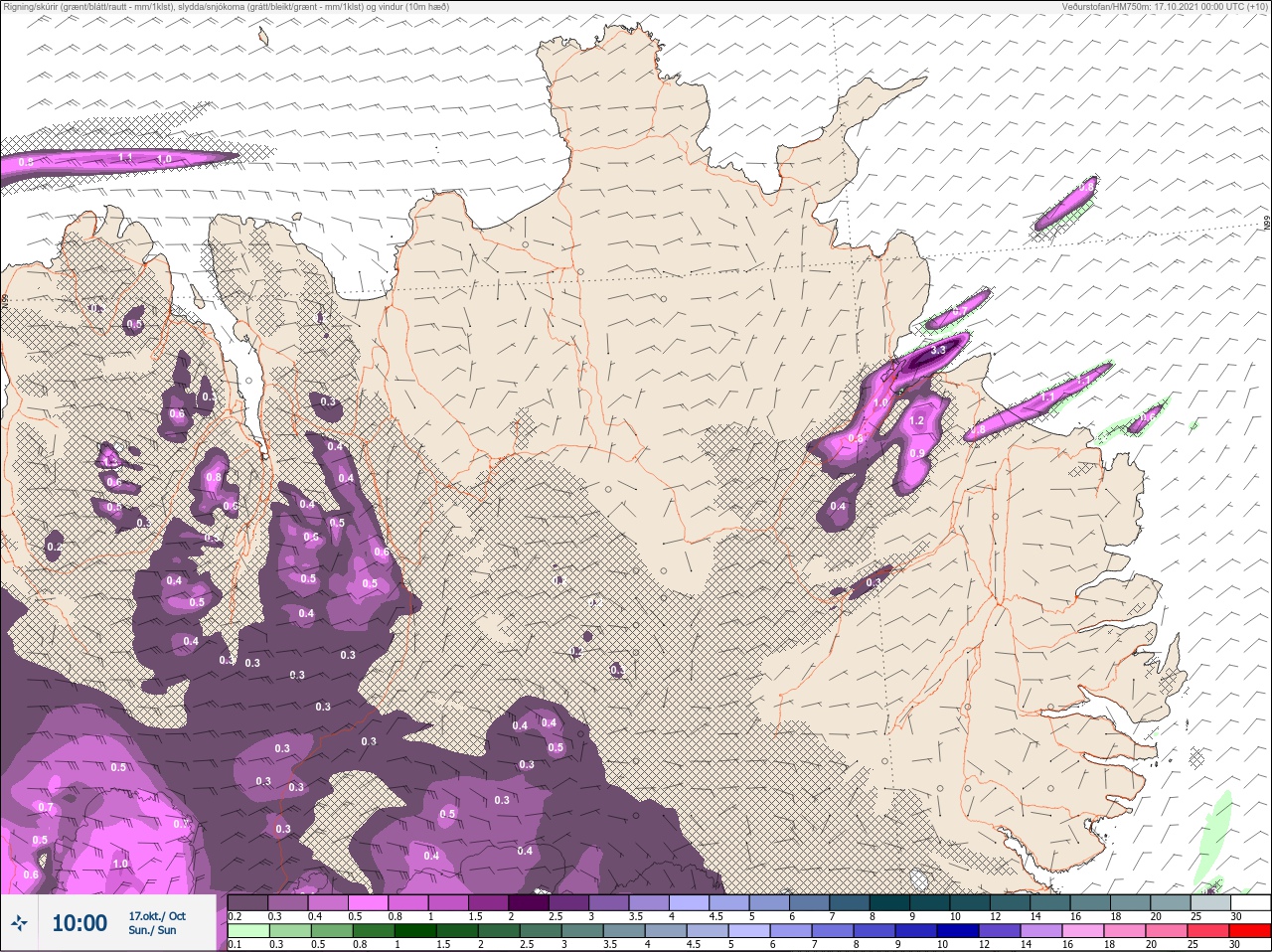The image size is (1272, 952).
Task: Click the Veðurstofan/HM750m model run timestamp
Action: coord(1165,7)
